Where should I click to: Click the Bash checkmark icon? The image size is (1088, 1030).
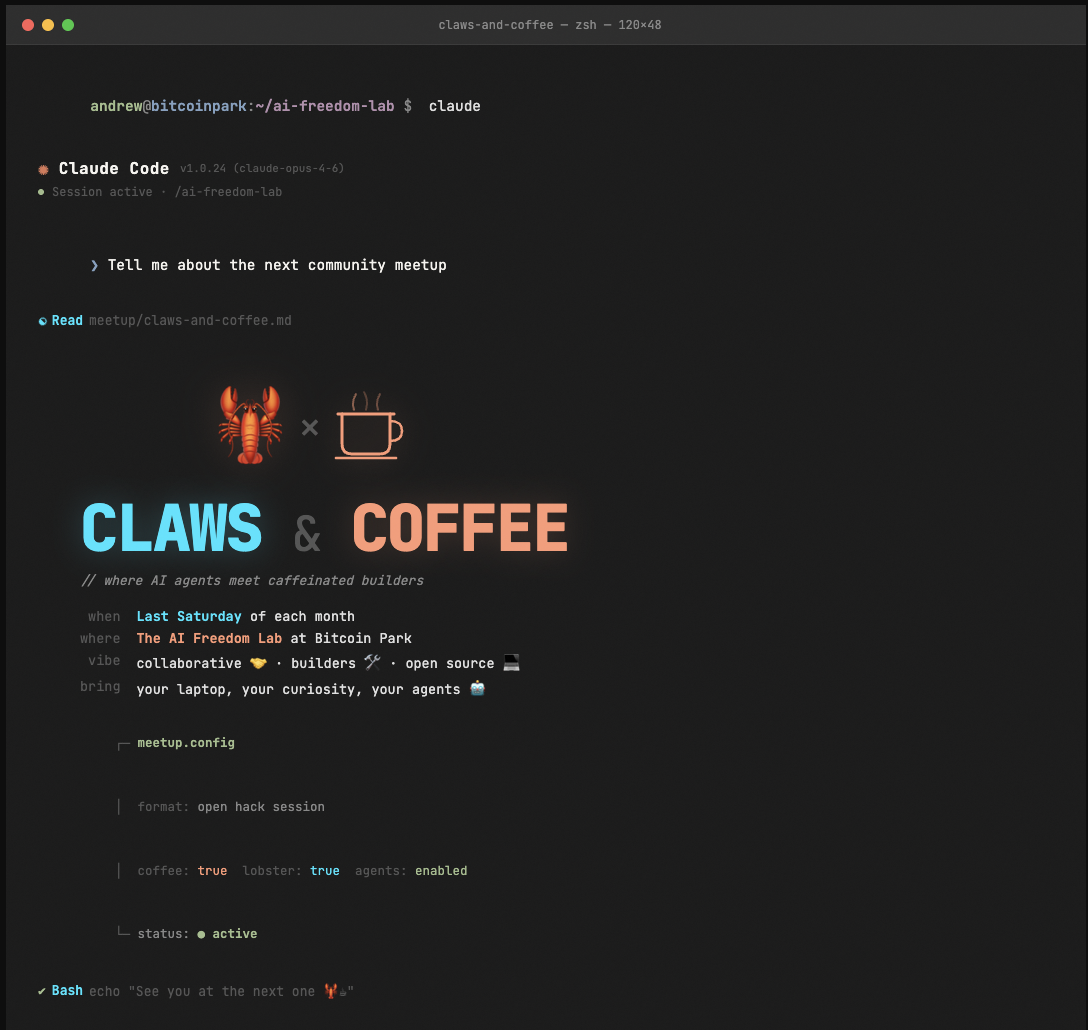pyautogui.click(x=42, y=991)
